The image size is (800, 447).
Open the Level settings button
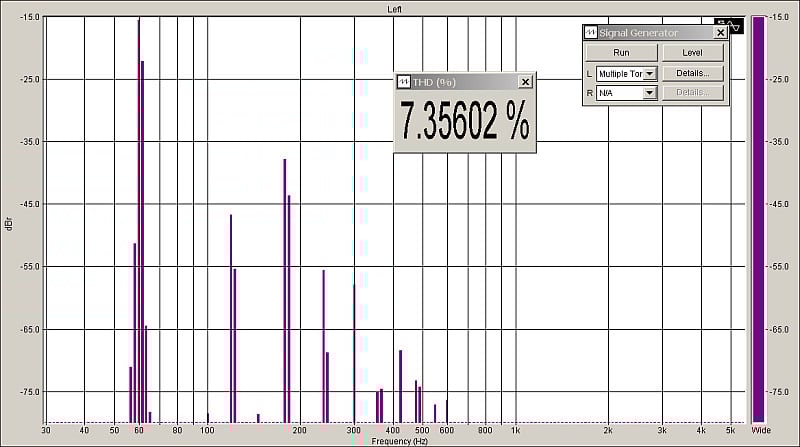pos(692,53)
